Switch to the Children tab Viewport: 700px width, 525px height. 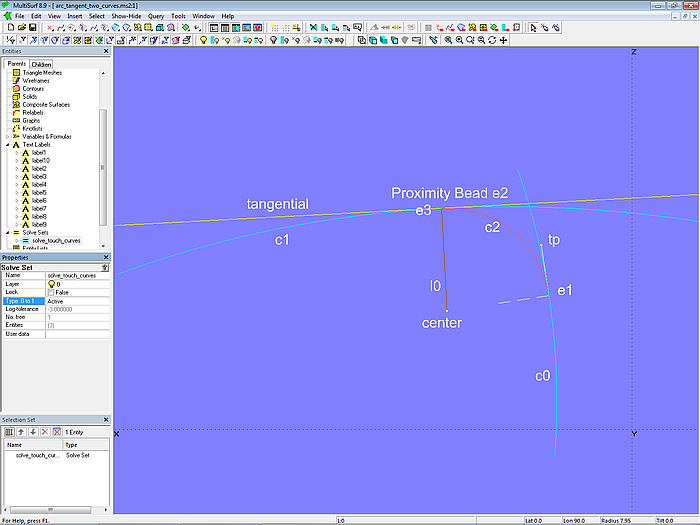(41, 64)
